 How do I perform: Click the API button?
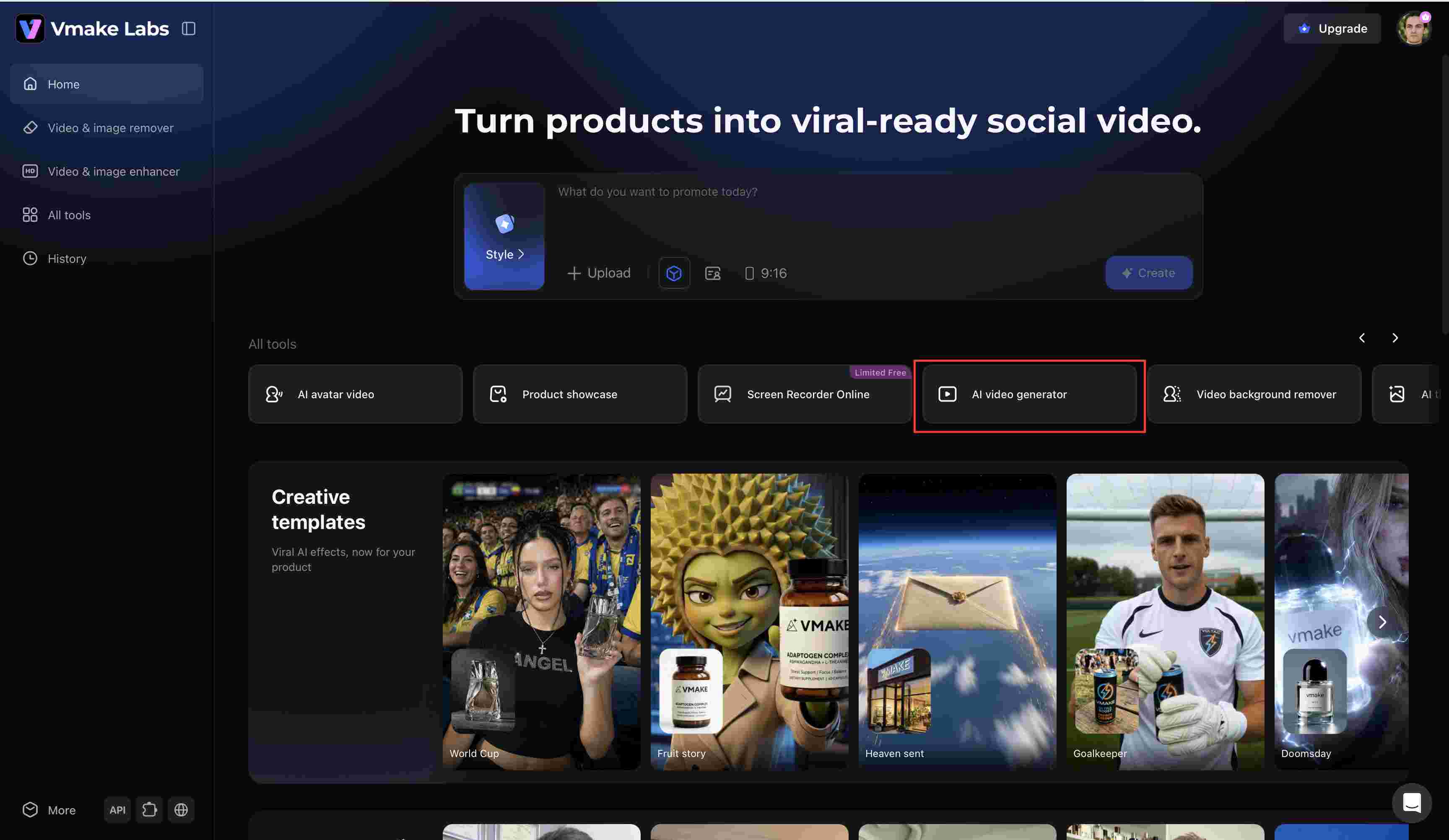pos(117,810)
